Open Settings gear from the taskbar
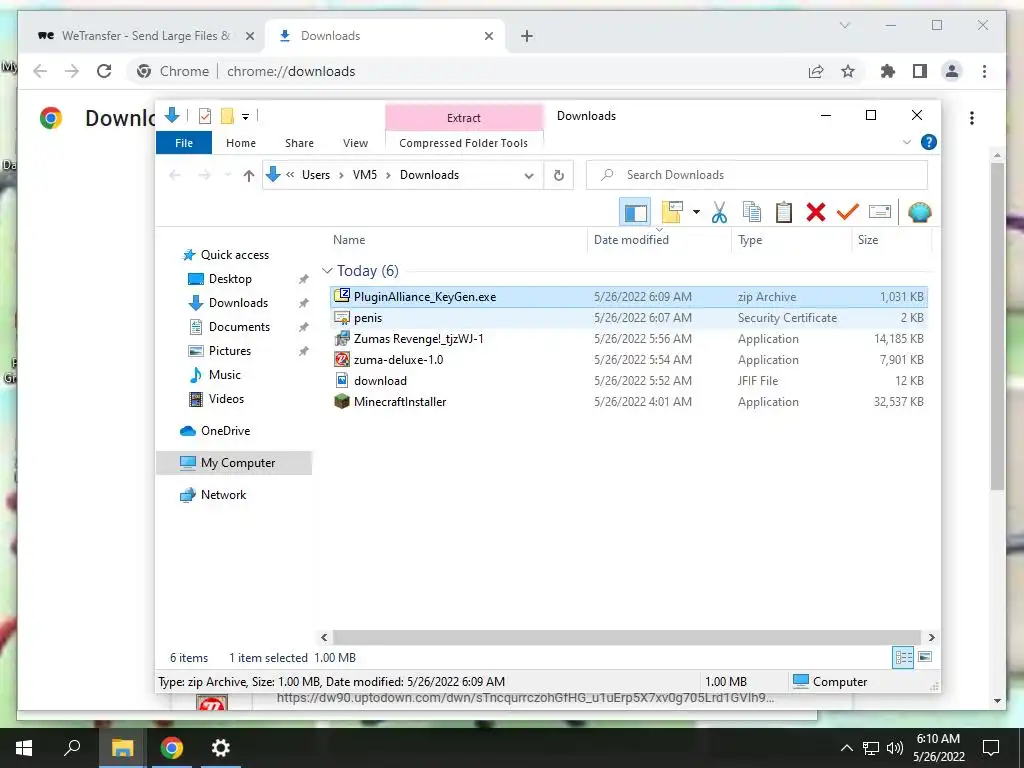The width and height of the screenshot is (1024, 768). click(x=221, y=748)
